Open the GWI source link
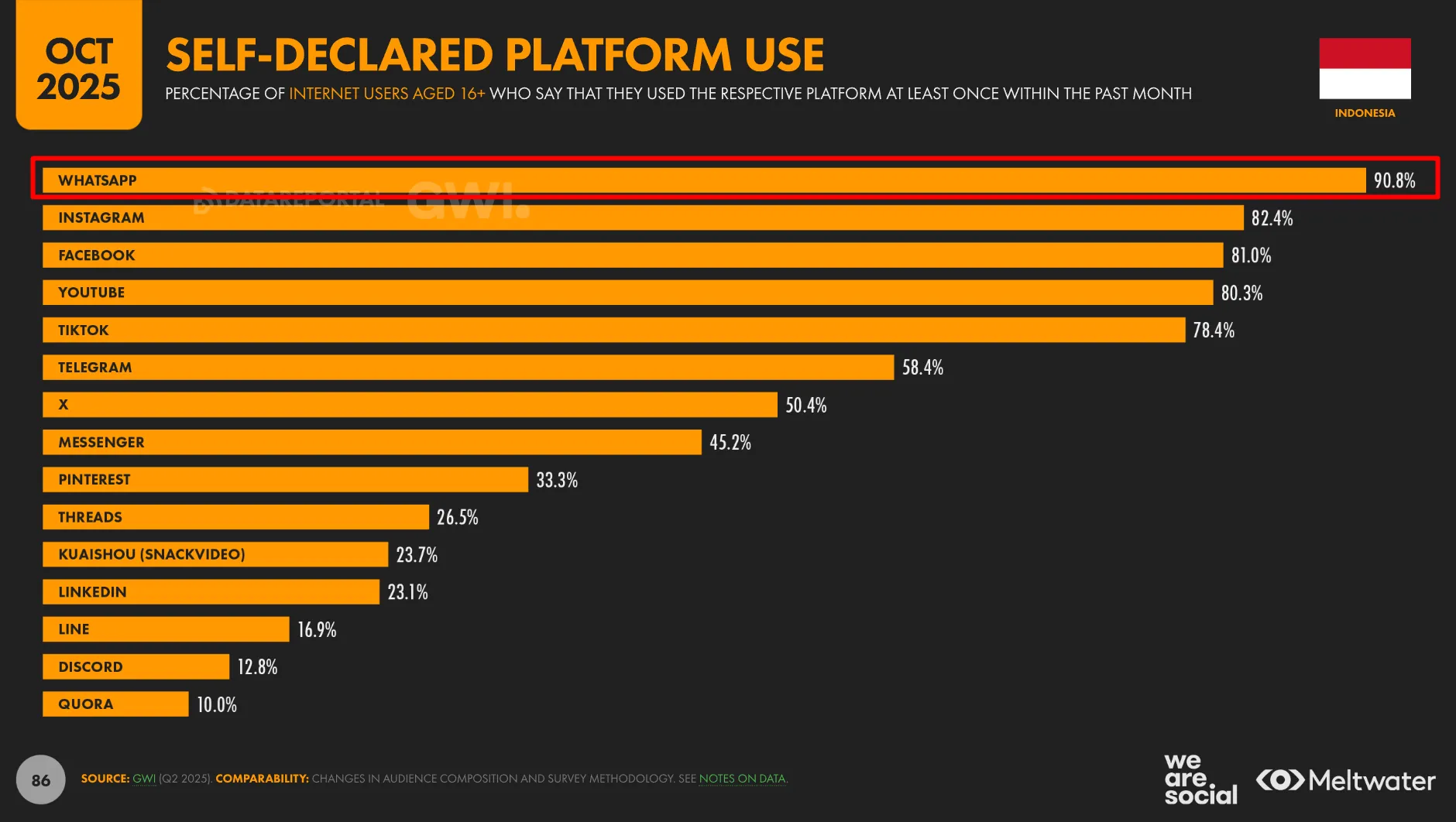 tap(144, 779)
